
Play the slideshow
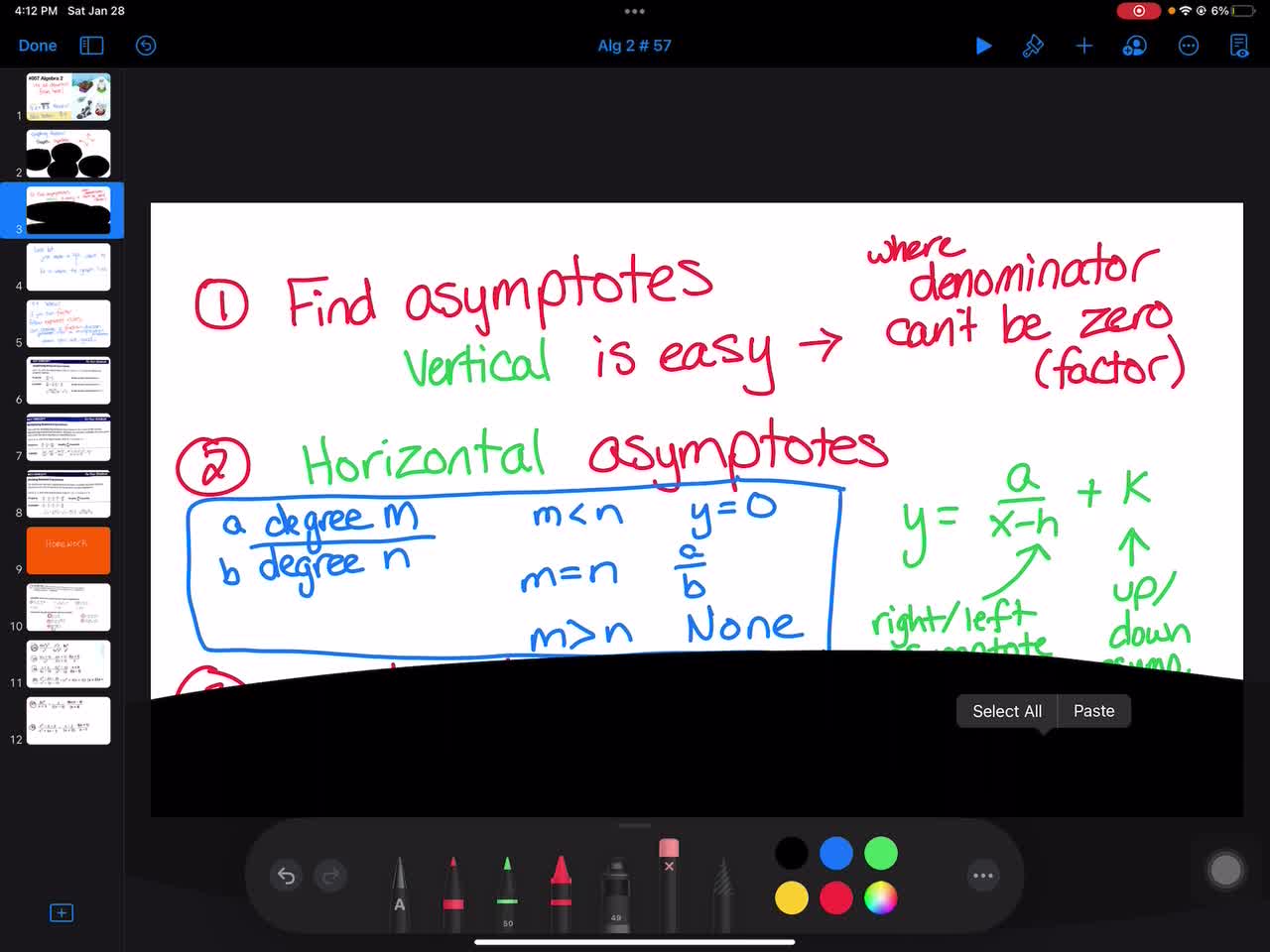coord(983,46)
